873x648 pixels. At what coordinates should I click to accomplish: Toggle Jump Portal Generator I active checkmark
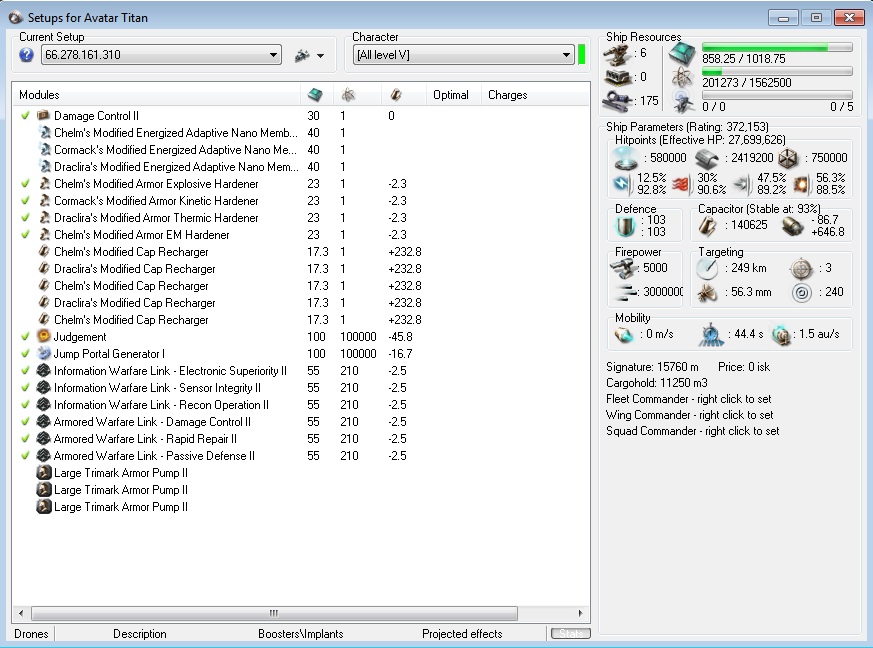click(25, 354)
